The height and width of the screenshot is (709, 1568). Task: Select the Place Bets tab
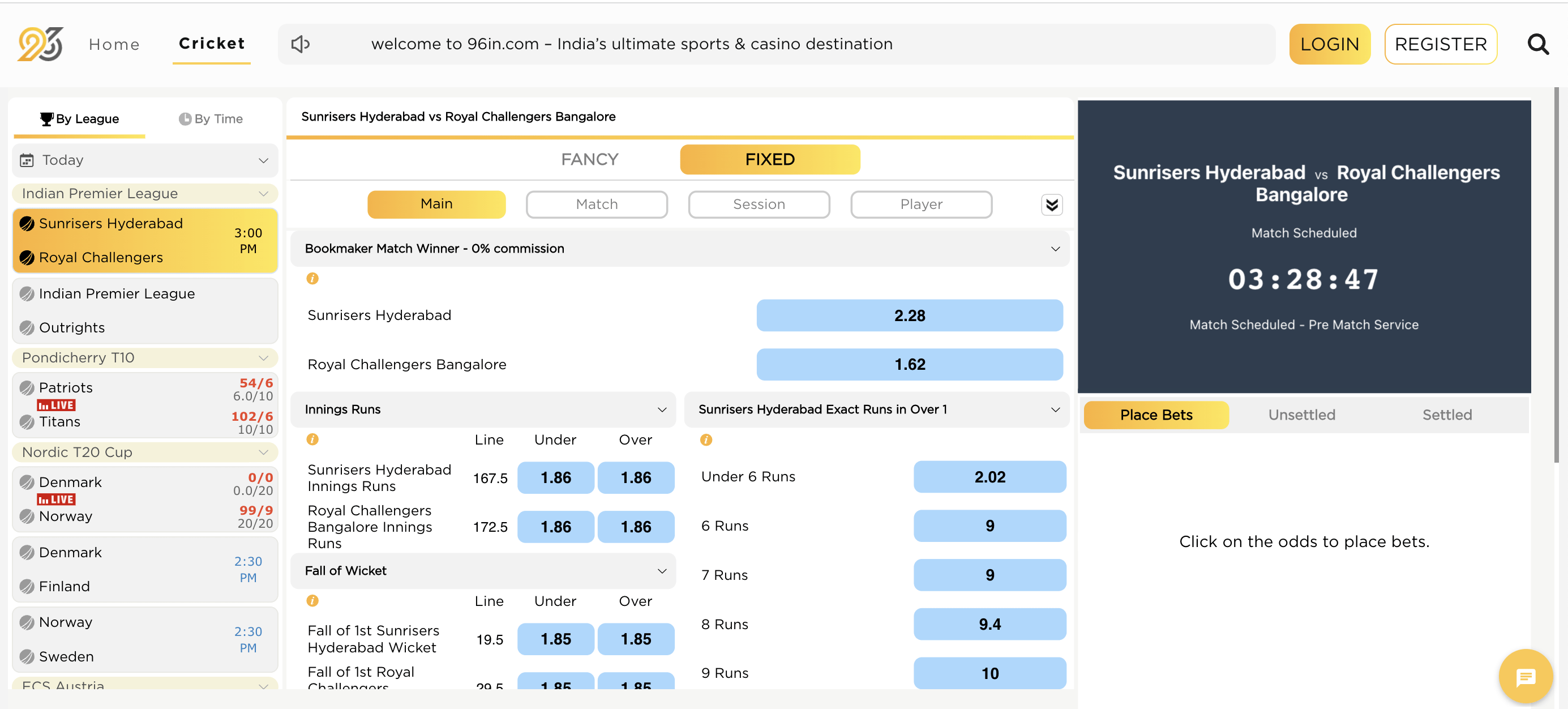click(x=1156, y=415)
